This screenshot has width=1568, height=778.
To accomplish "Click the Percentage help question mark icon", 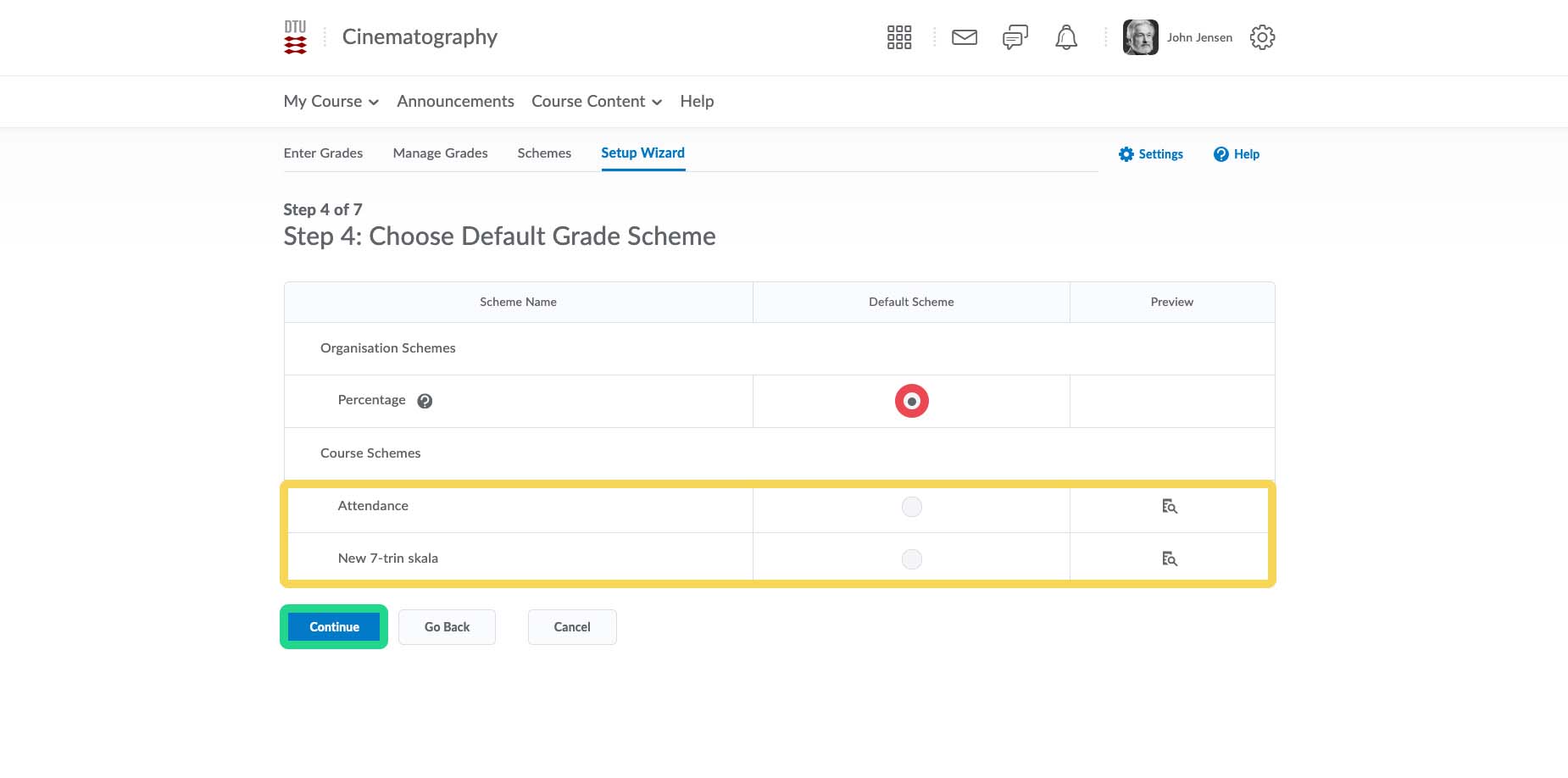I will tap(425, 402).
